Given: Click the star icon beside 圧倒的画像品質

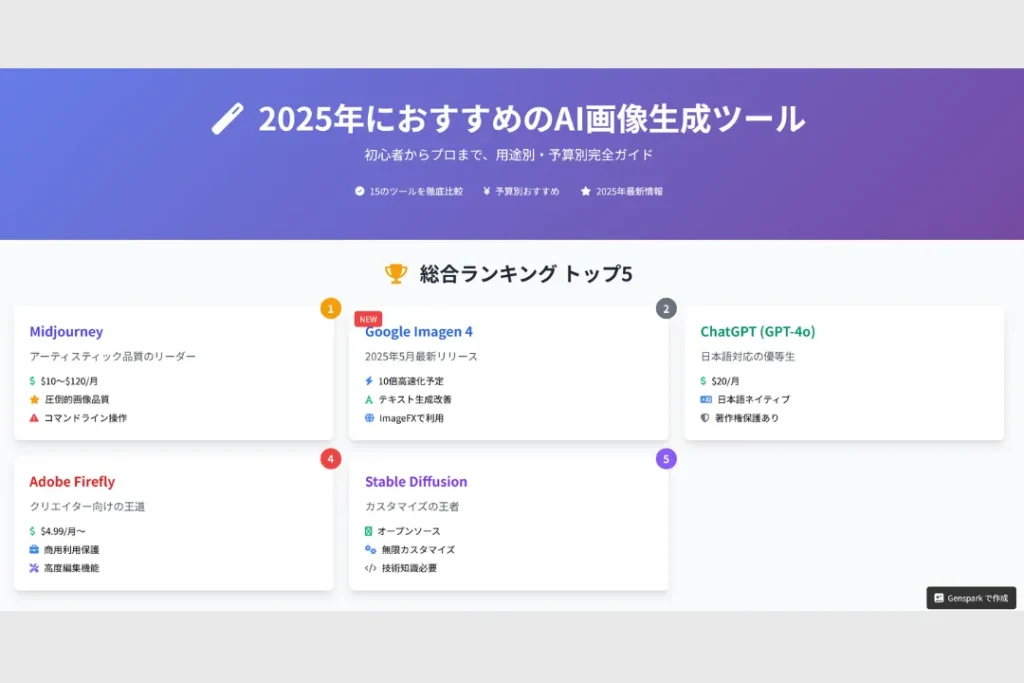Looking at the screenshot, I should (x=35, y=399).
